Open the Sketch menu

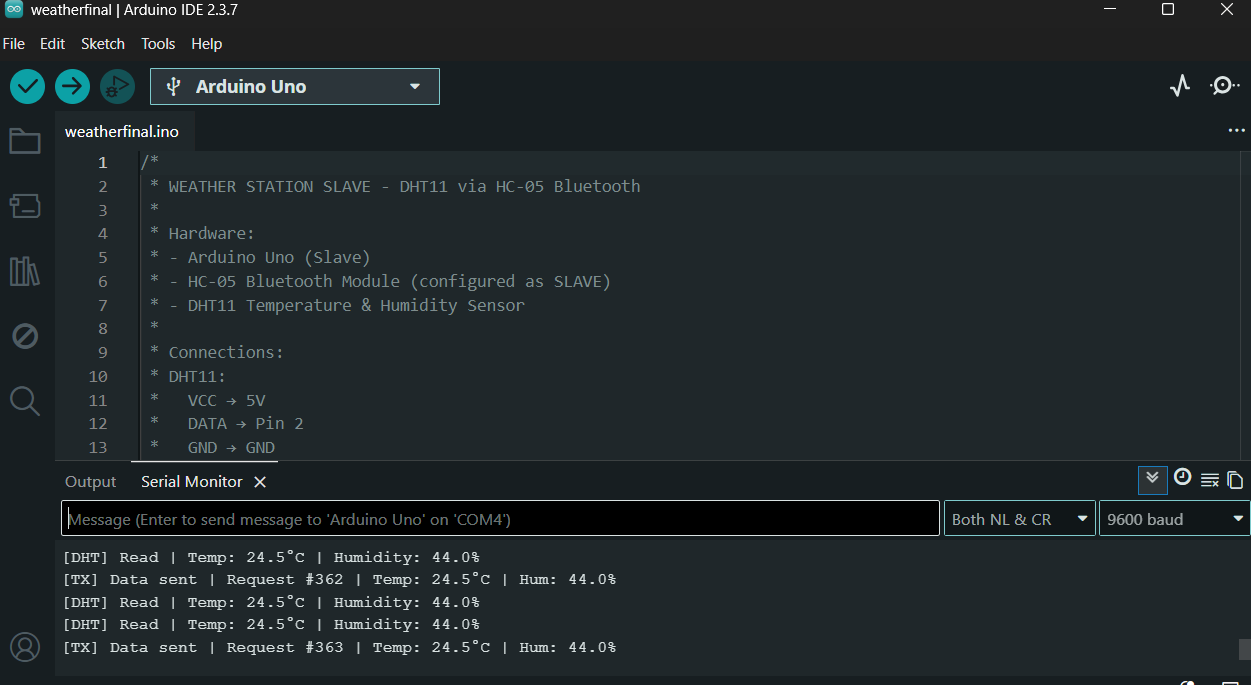pos(103,44)
